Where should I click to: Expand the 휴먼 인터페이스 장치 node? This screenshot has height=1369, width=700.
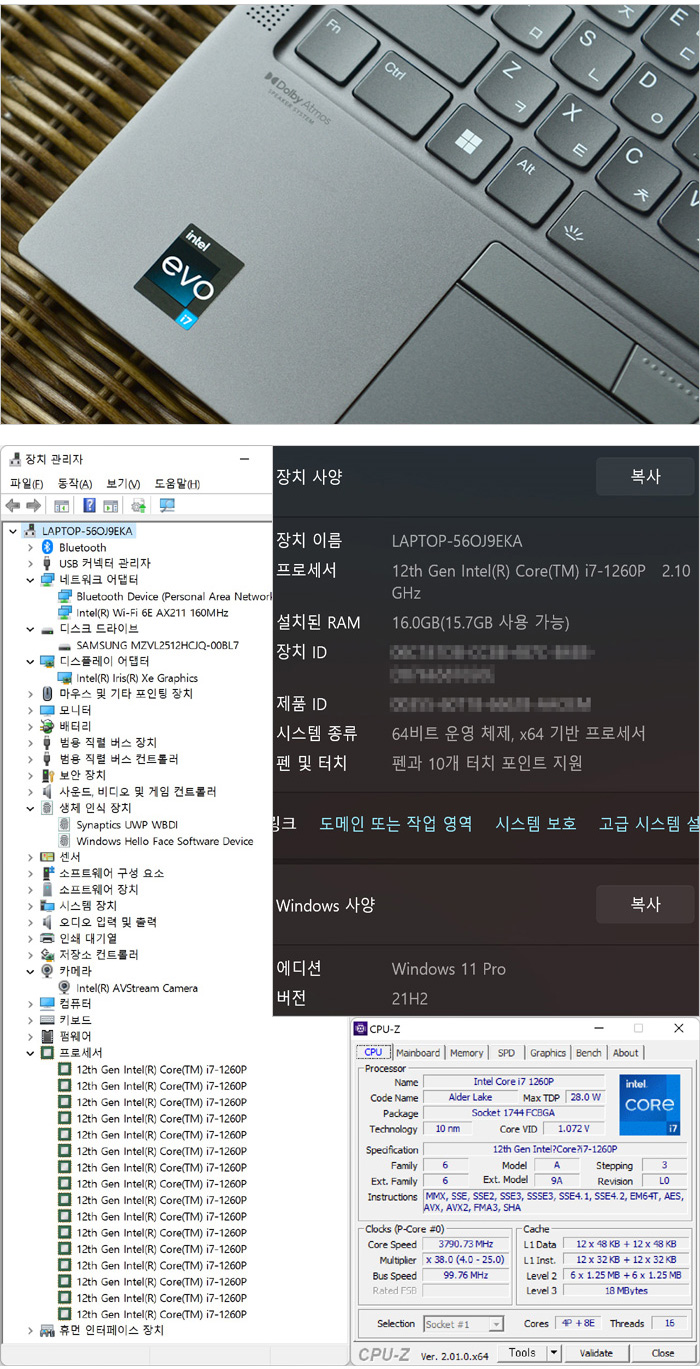pos(31,1330)
